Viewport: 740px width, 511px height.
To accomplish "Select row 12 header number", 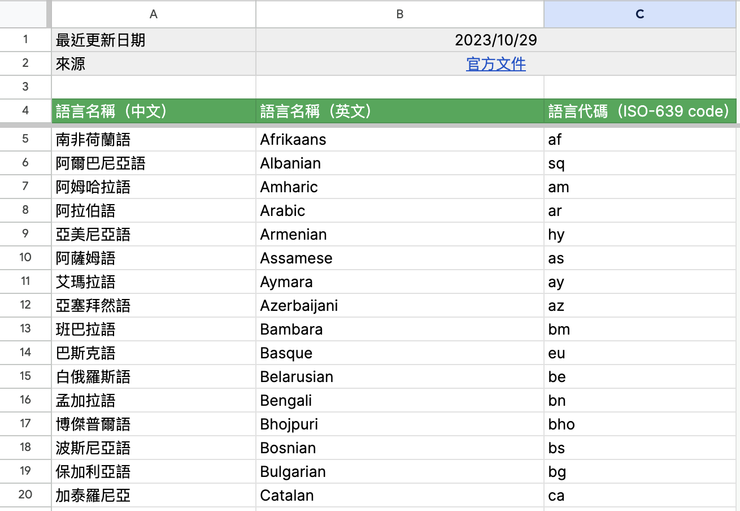I will 25,305.
